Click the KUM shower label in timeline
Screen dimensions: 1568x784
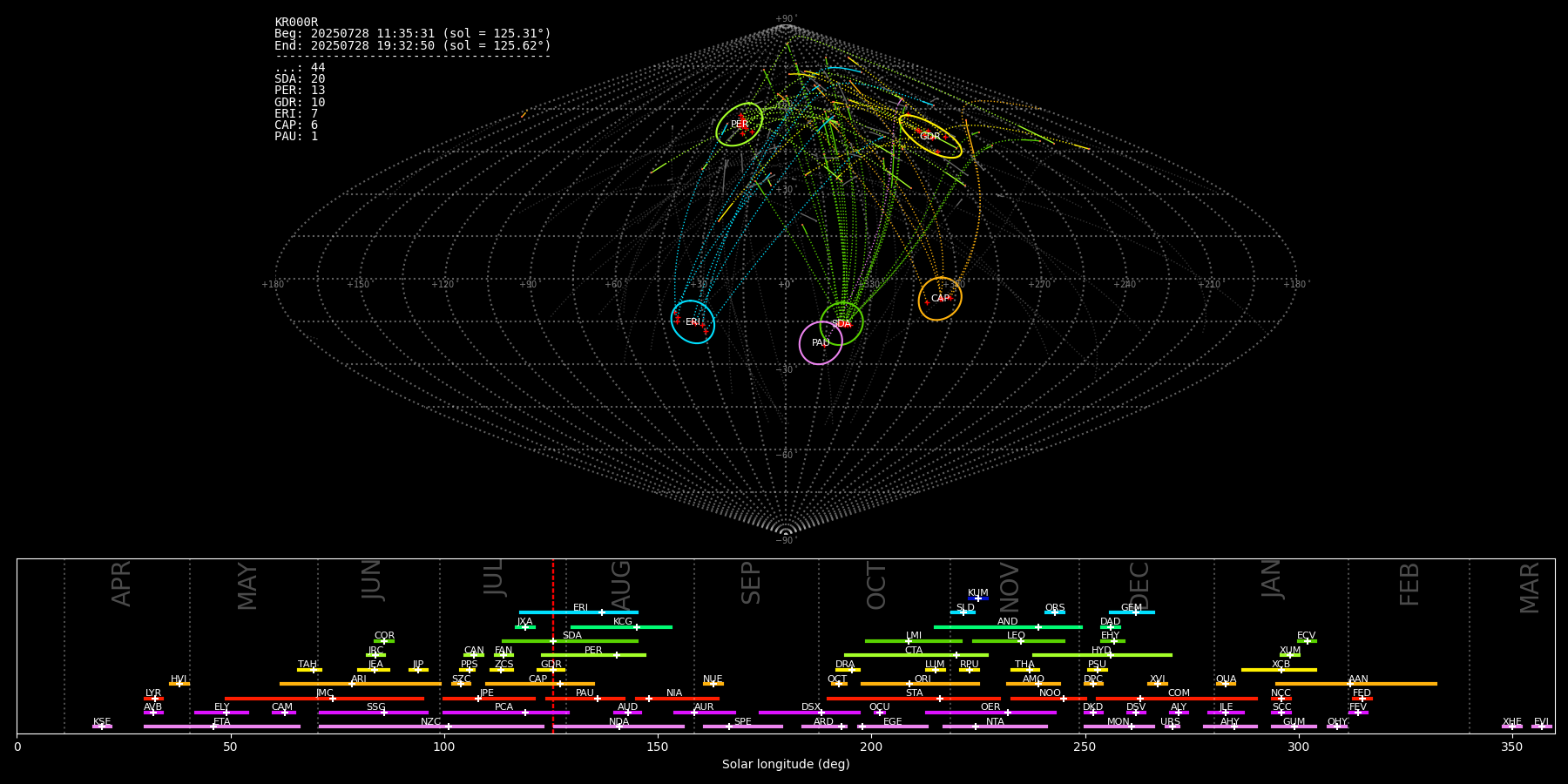(x=978, y=592)
